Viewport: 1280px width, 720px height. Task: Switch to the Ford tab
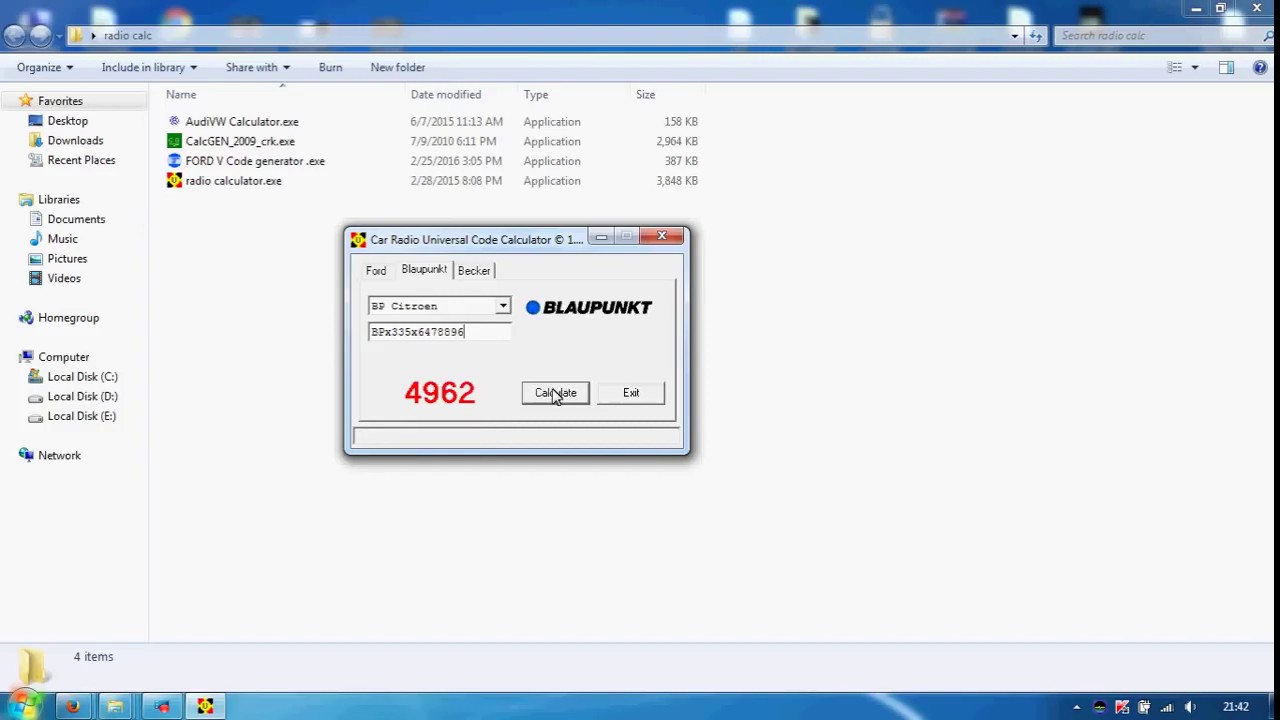376,271
